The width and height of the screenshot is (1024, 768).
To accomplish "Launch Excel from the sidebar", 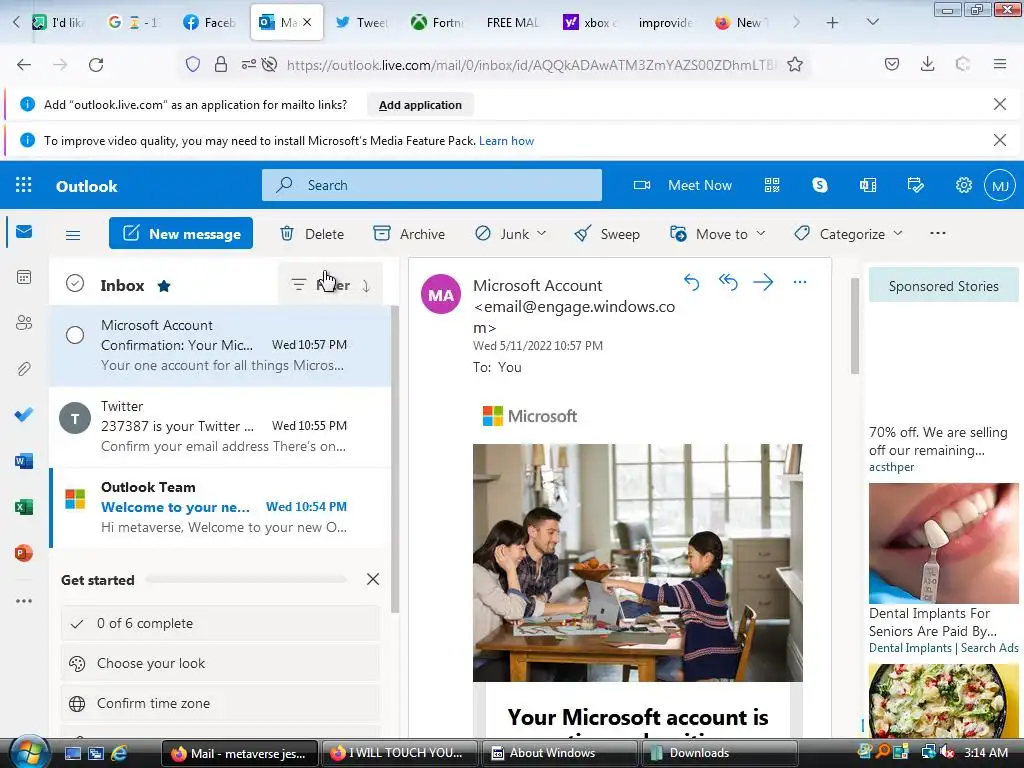I will [24, 507].
